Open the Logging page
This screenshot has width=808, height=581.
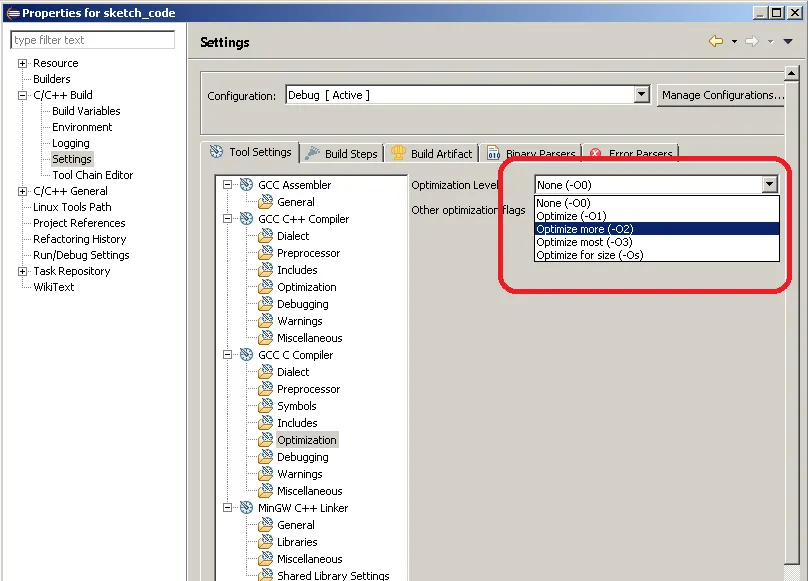pos(71,143)
